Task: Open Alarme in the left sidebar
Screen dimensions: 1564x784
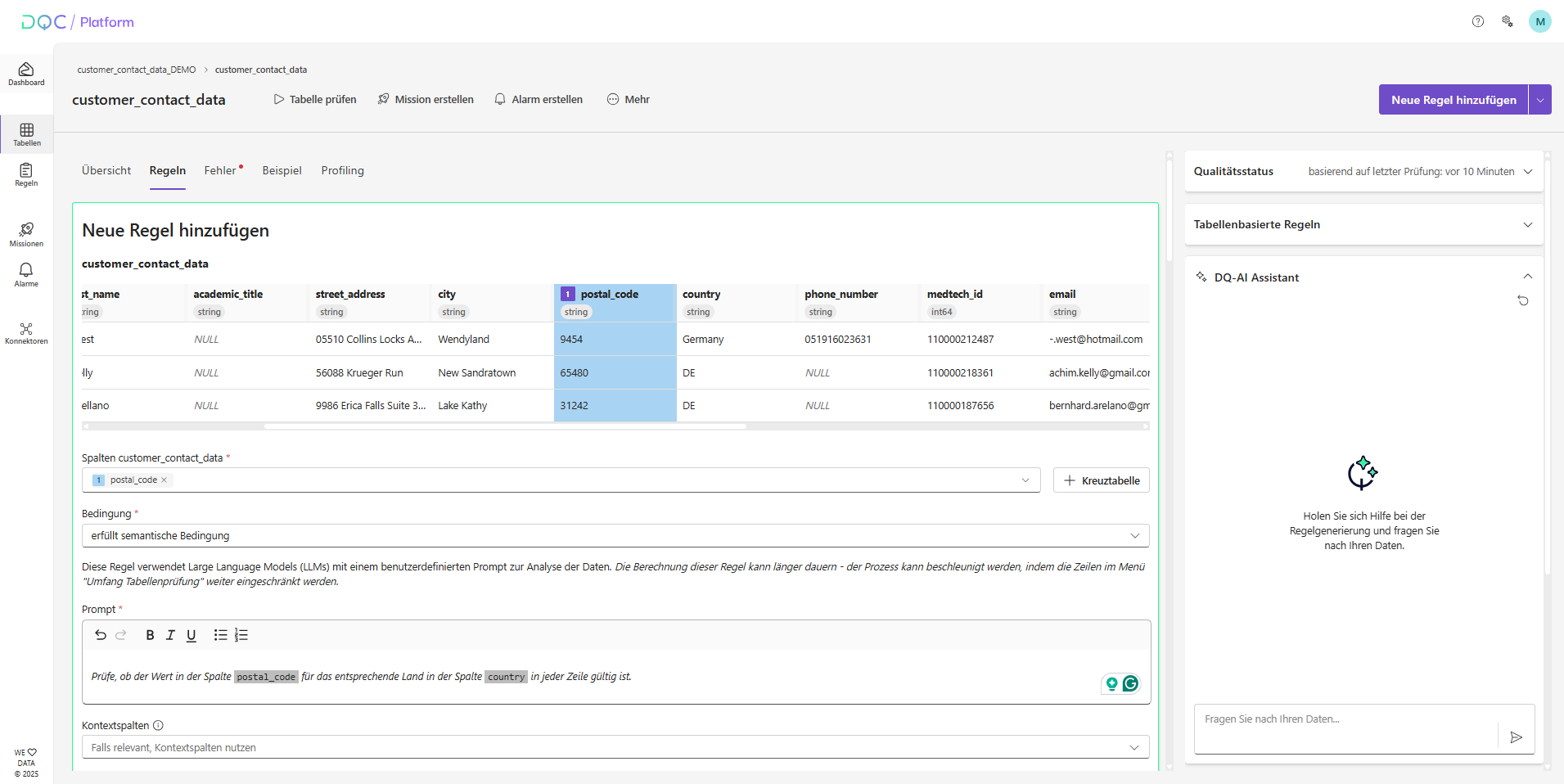Action: (x=26, y=275)
